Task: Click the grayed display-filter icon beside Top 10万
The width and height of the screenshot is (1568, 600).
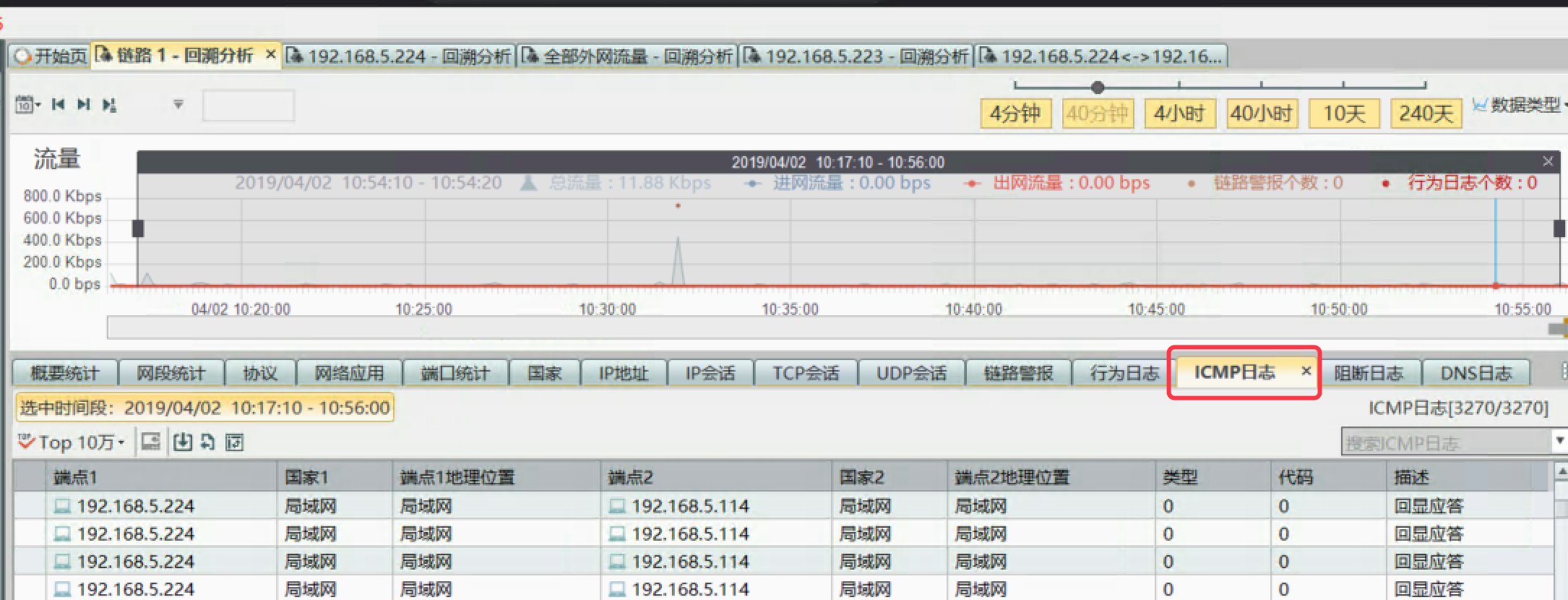Action: 150,442
